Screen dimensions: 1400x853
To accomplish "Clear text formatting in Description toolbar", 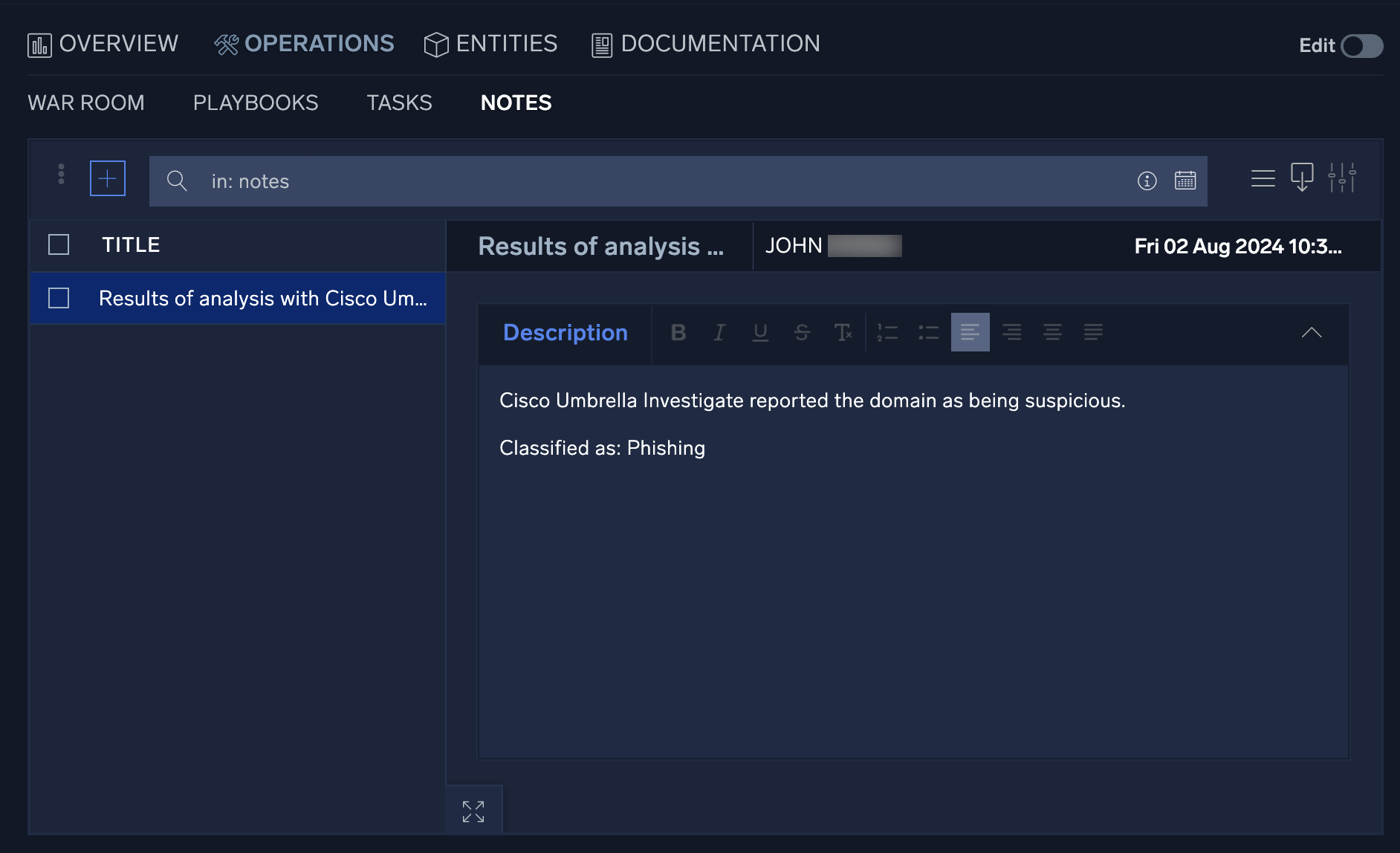I will [x=843, y=333].
